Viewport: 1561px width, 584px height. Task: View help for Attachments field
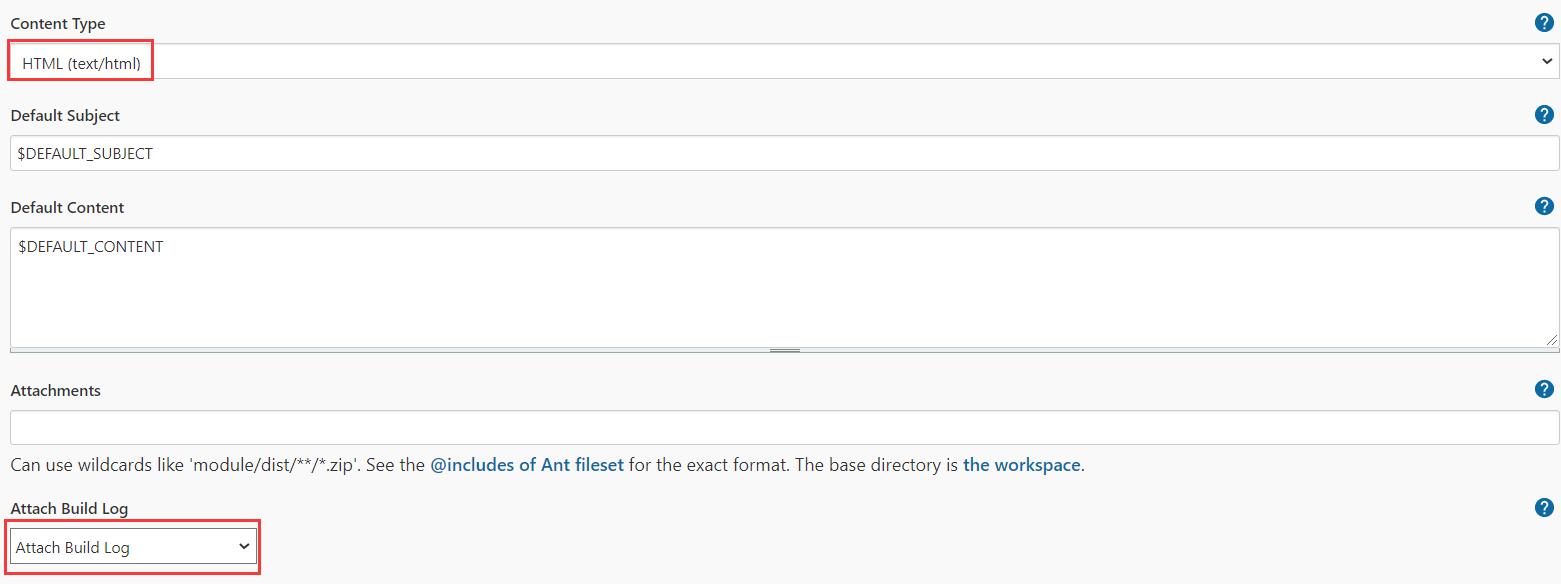click(1544, 390)
